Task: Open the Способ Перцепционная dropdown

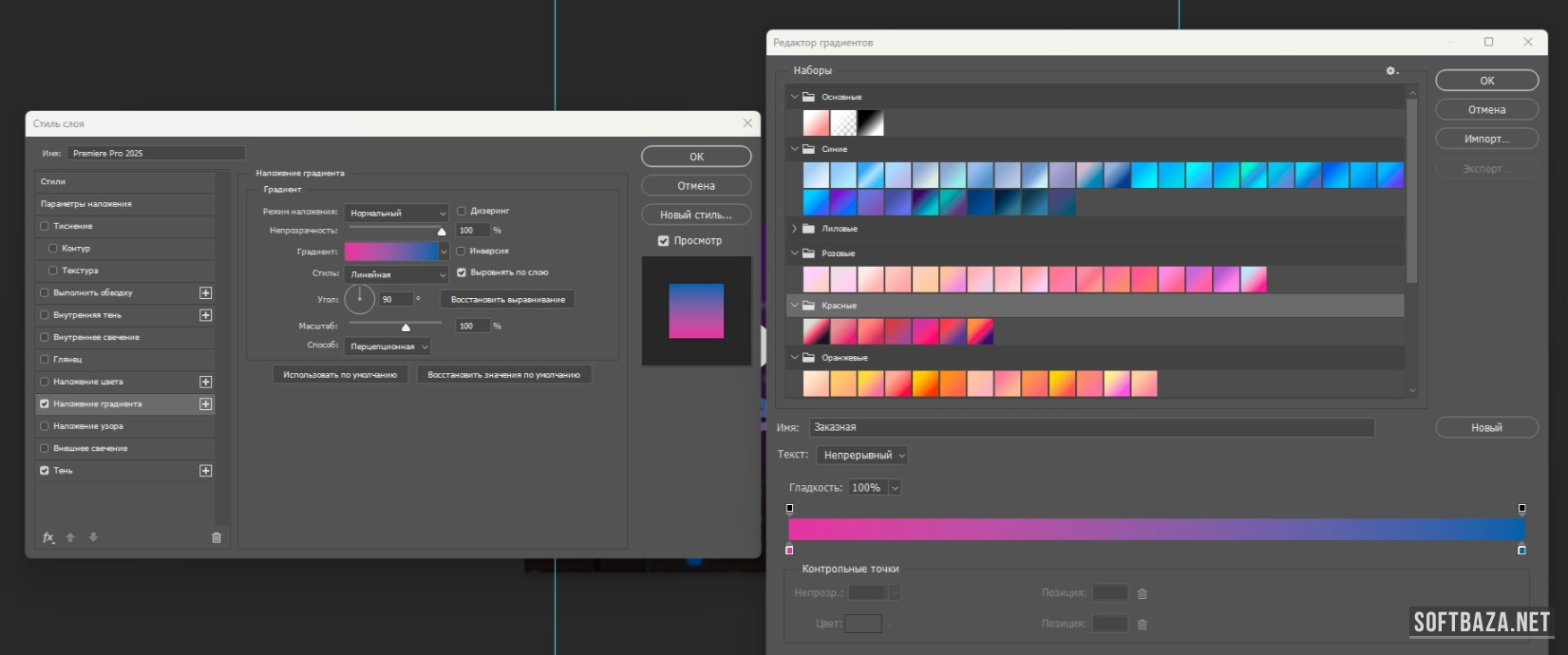Action: [387, 346]
